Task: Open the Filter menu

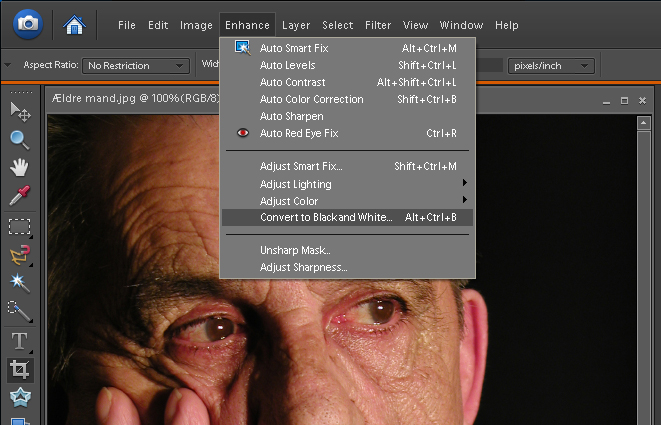Action: [378, 24]
